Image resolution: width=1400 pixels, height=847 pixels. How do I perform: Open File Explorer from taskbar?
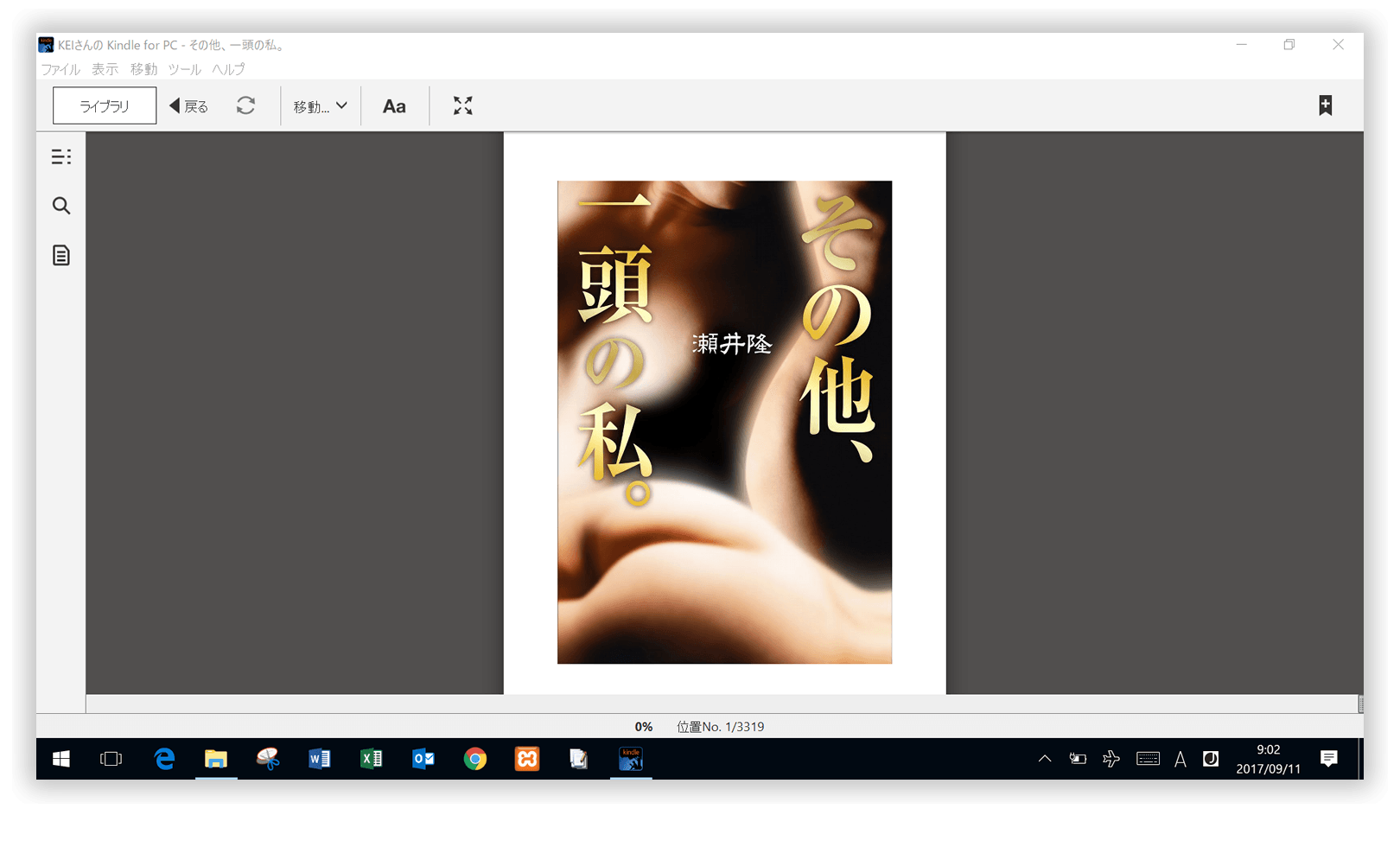[x=216, y=759]
